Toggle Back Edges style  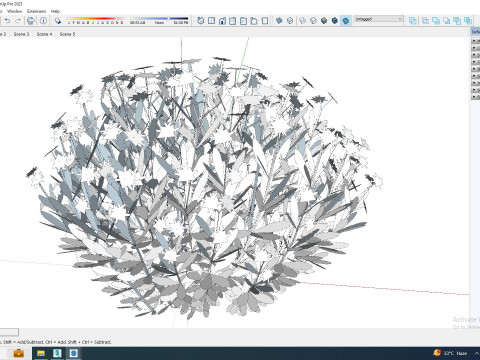click(x=290, y=21)
